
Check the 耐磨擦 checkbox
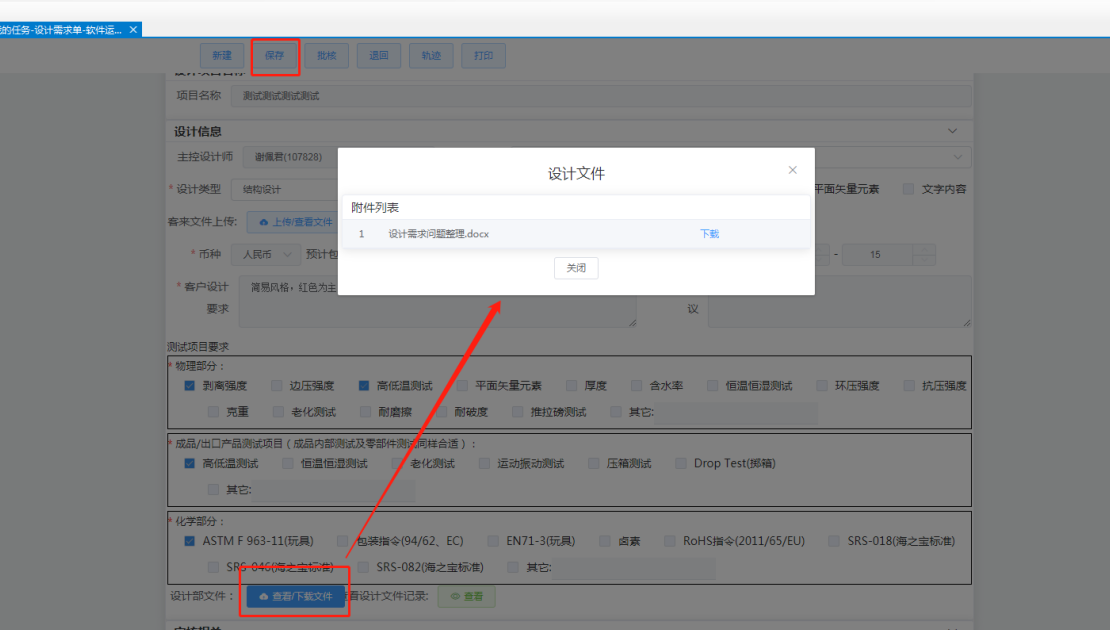point(365,412)
